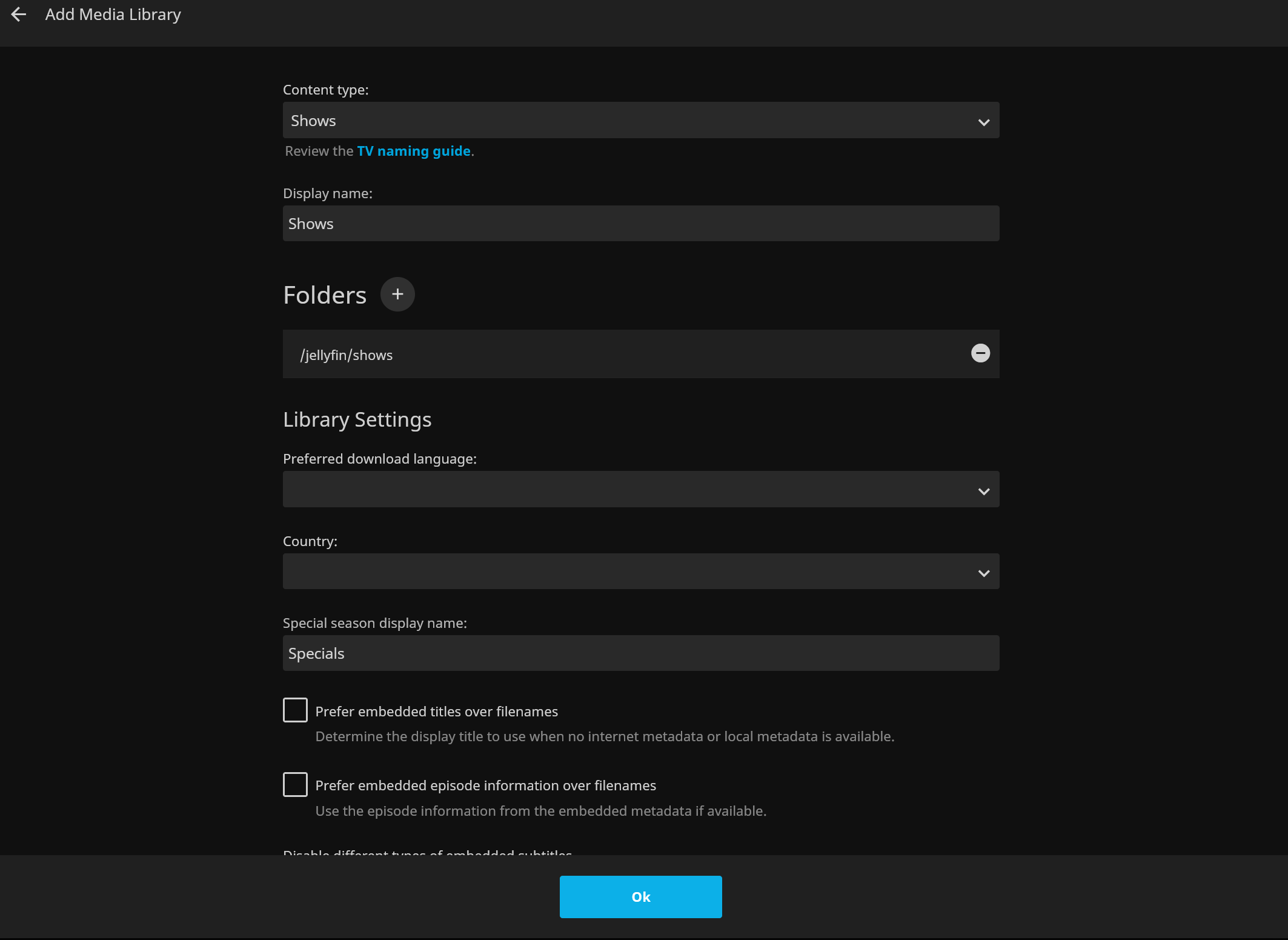The height and width of the screenshot is (940, 1288).
Task: Click the Library Settings heading
Action: (357, 419)
